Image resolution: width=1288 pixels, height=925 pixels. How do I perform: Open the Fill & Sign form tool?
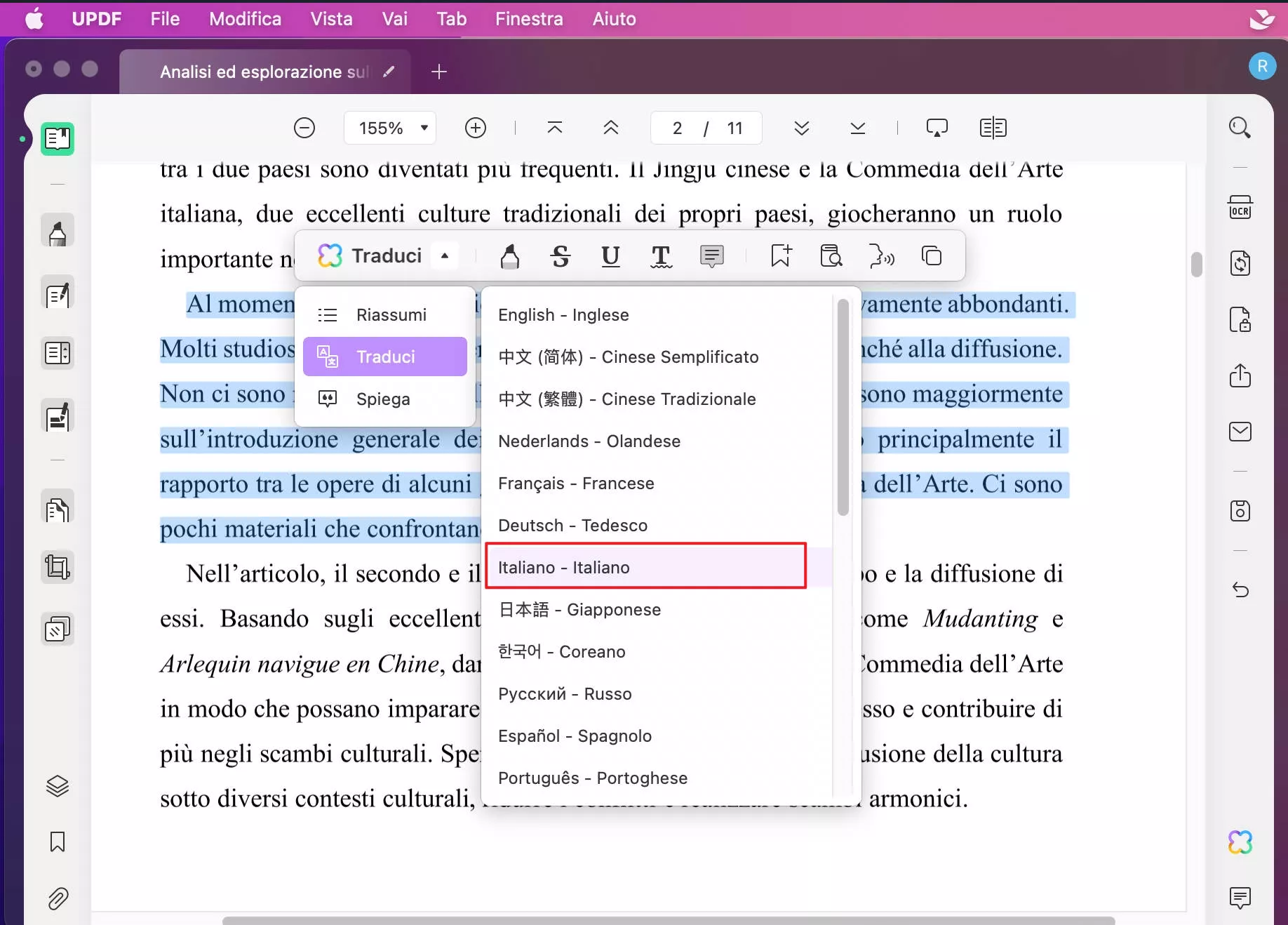58,416
